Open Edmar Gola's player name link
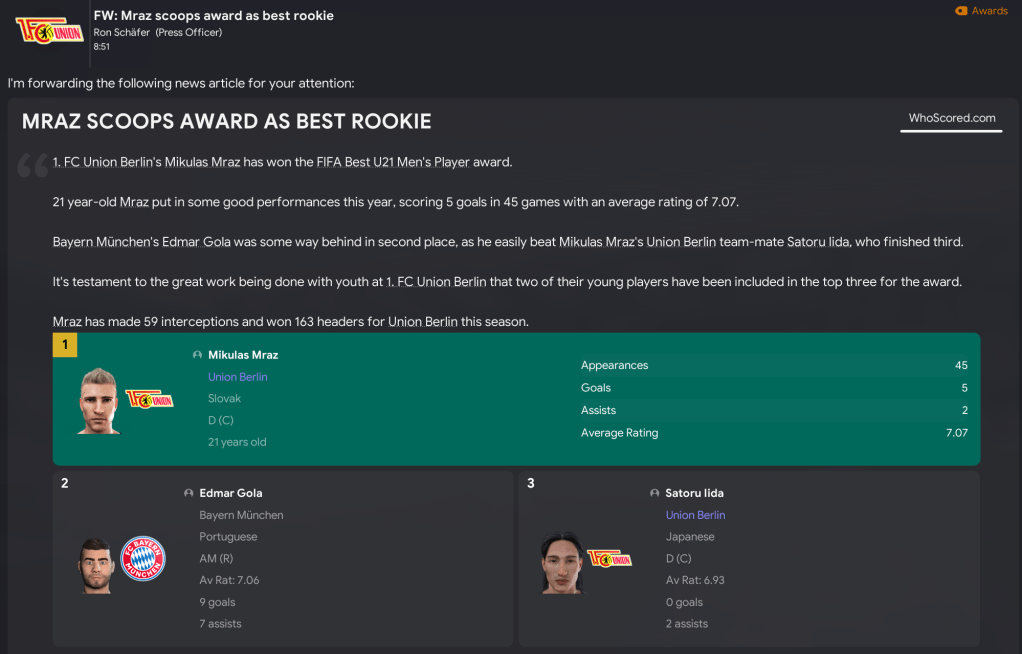The height and width of the screenshot is (654, 1022). (231, 493)
